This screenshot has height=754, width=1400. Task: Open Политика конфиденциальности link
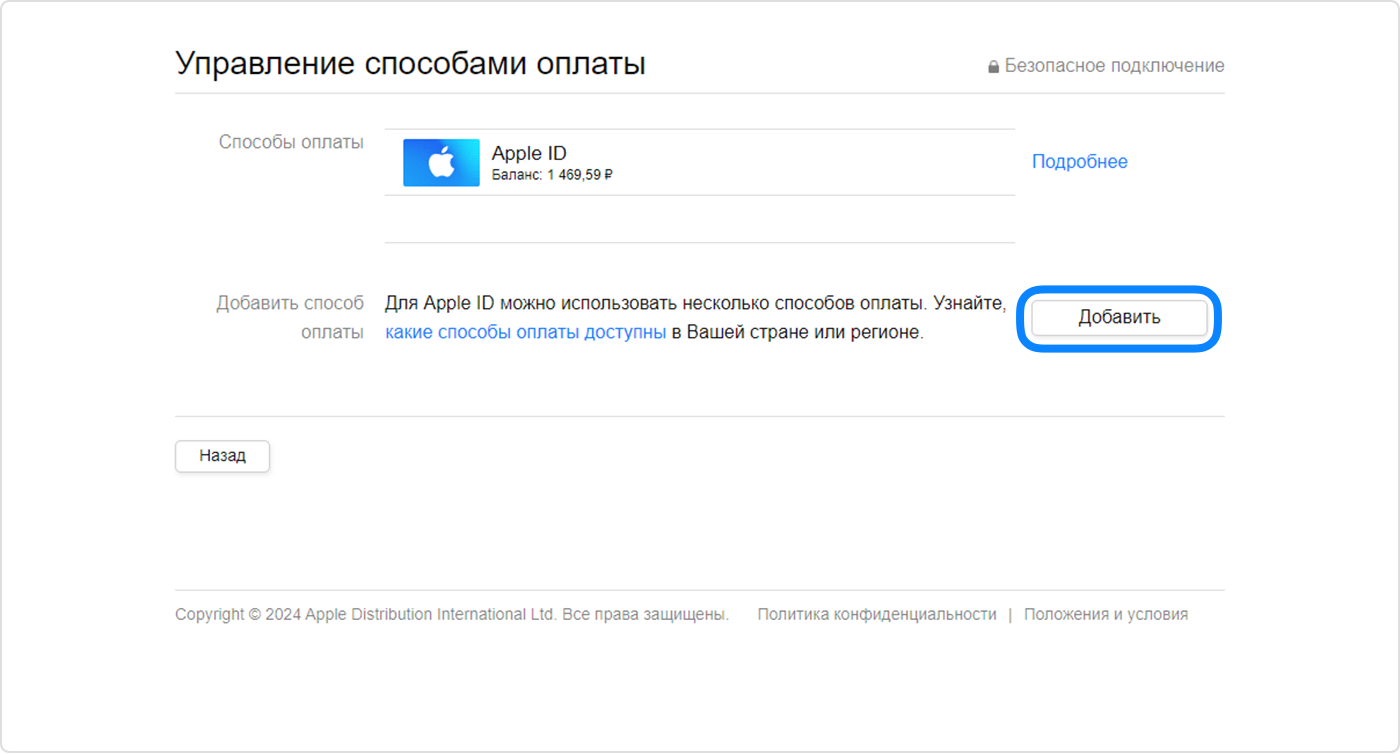(877, 615)
